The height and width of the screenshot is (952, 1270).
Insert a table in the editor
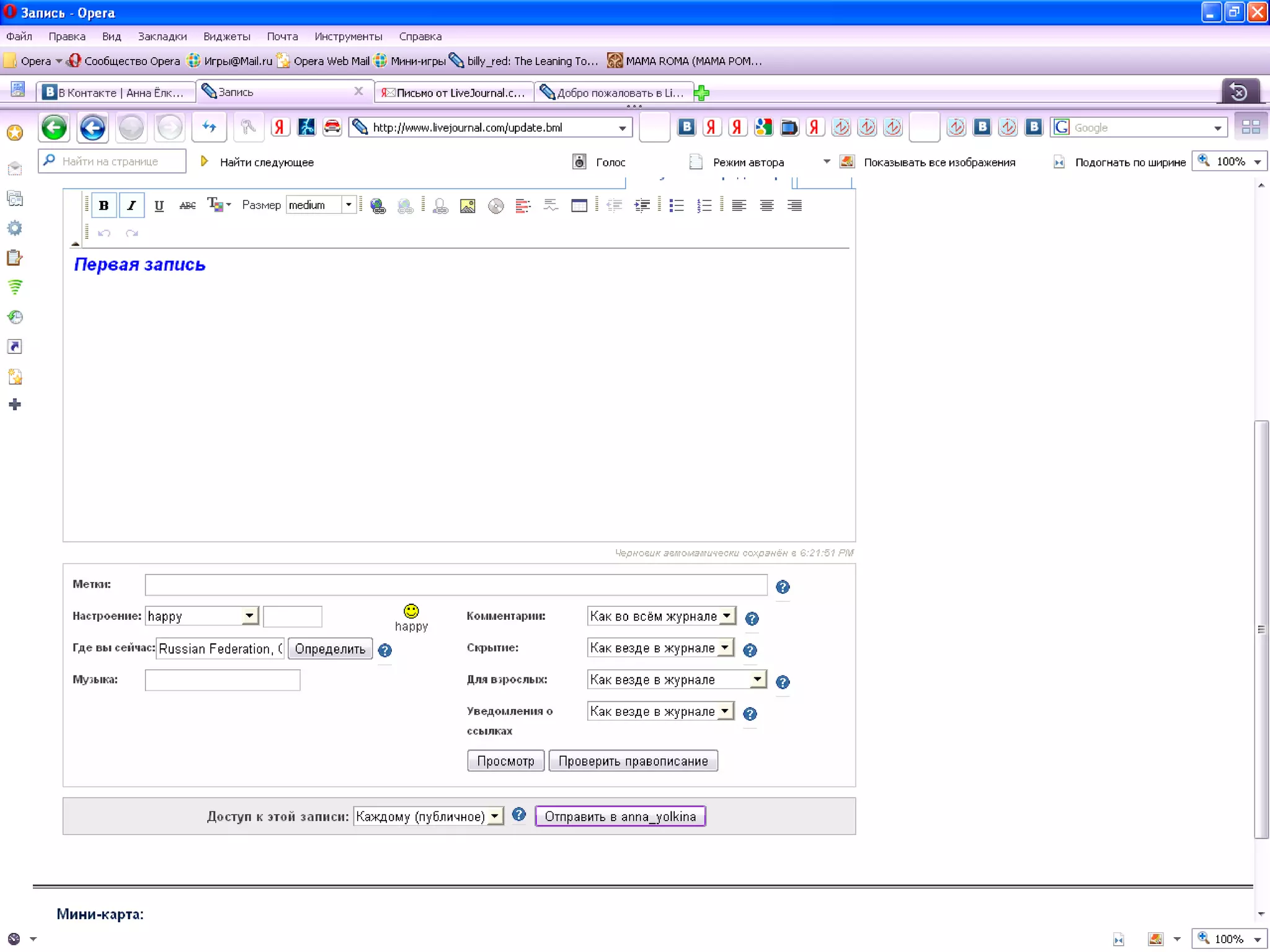(x=579, y=206)
